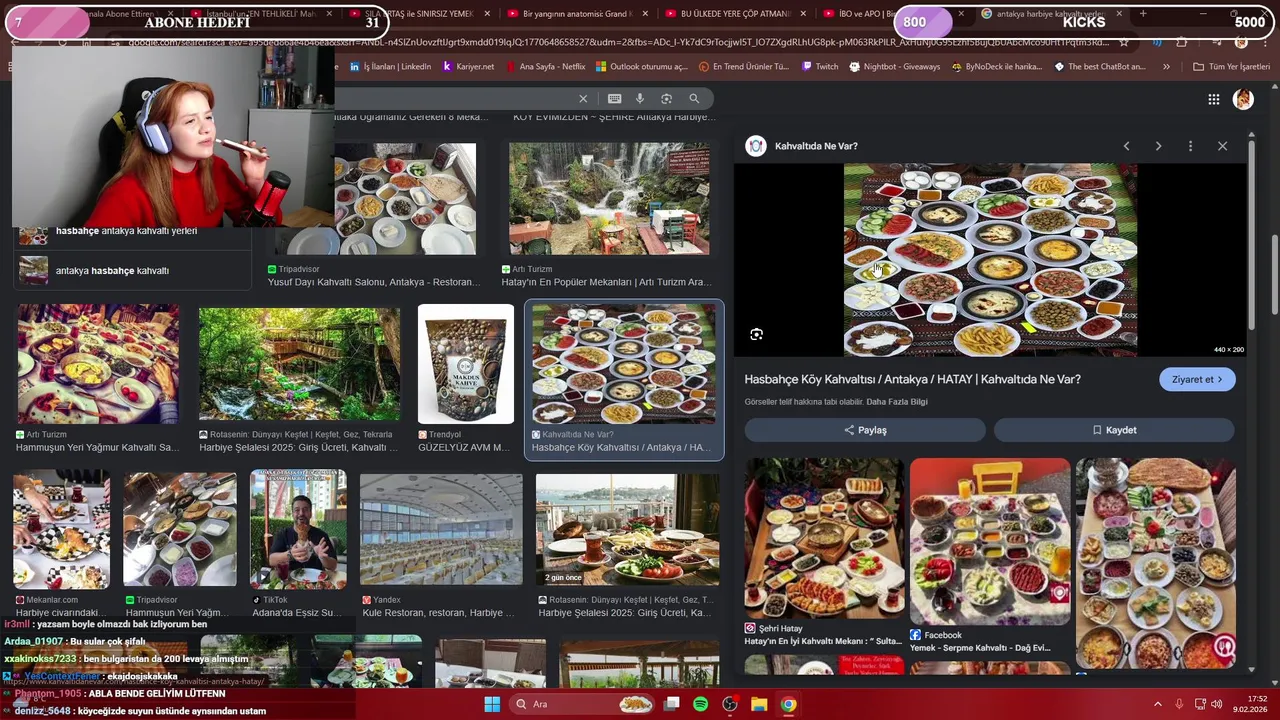Choose suggestion hasbahçe antakya kahvaltı yerleri
The image size is (1280, 720).
click(126, 231)
